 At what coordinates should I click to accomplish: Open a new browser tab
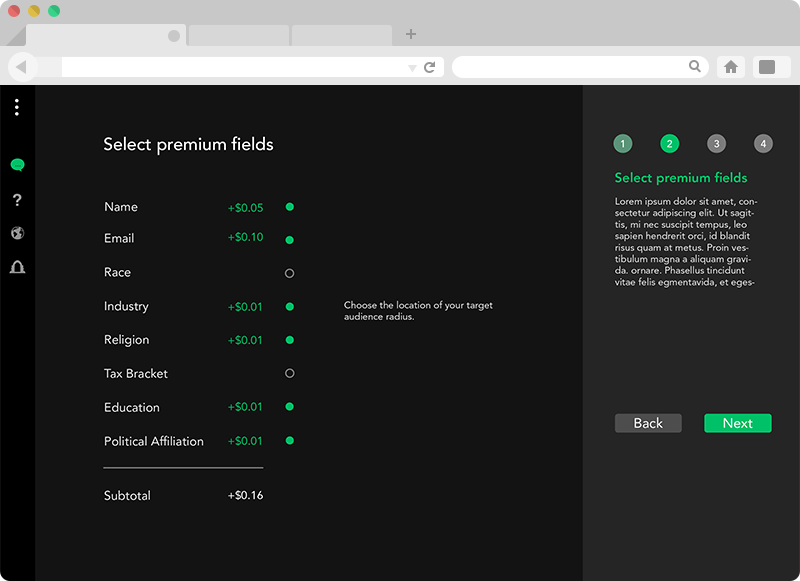(411, 34)
